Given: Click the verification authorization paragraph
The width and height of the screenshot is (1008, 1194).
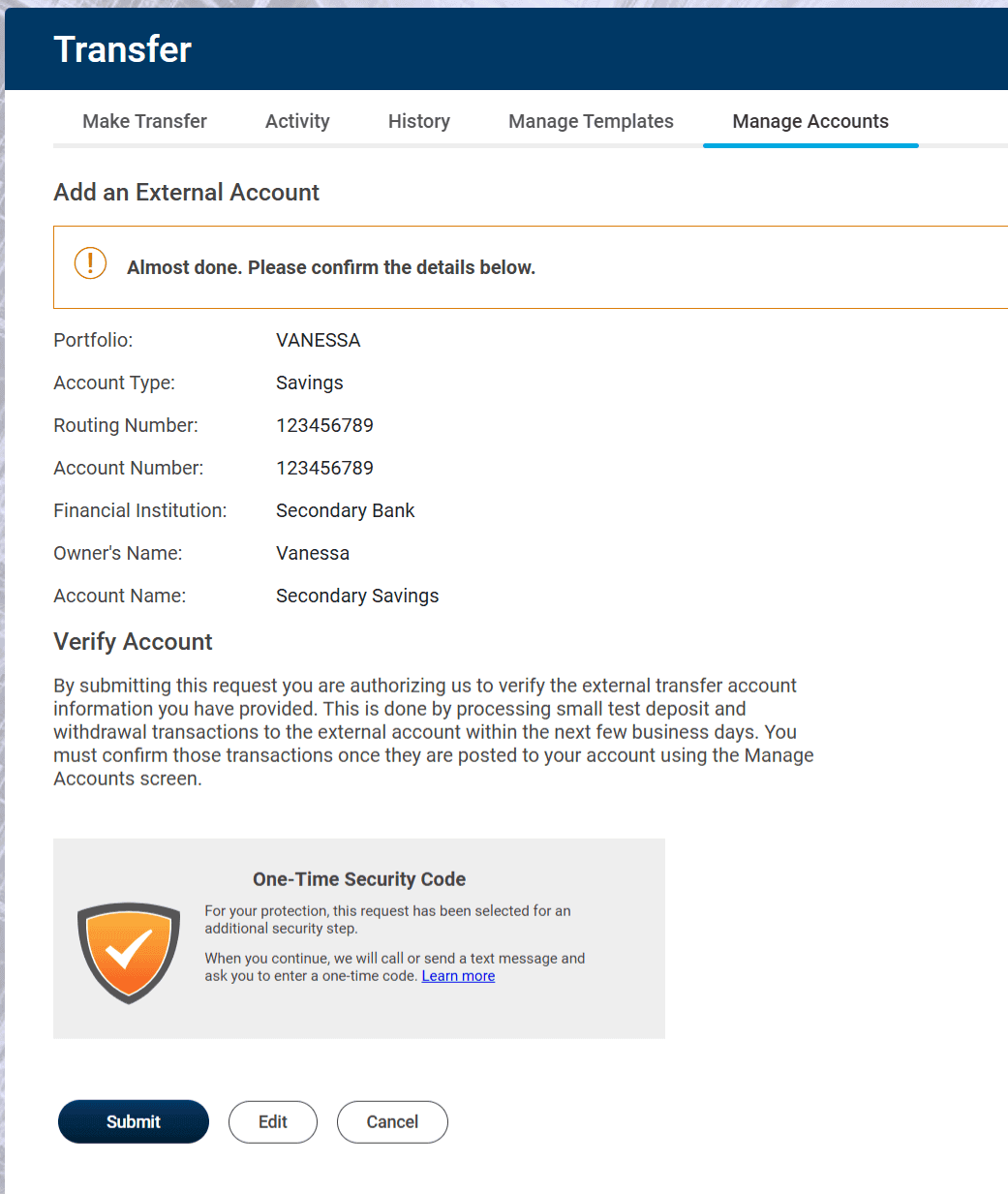Looking at the screenshot, I should [x=434, y=732].
